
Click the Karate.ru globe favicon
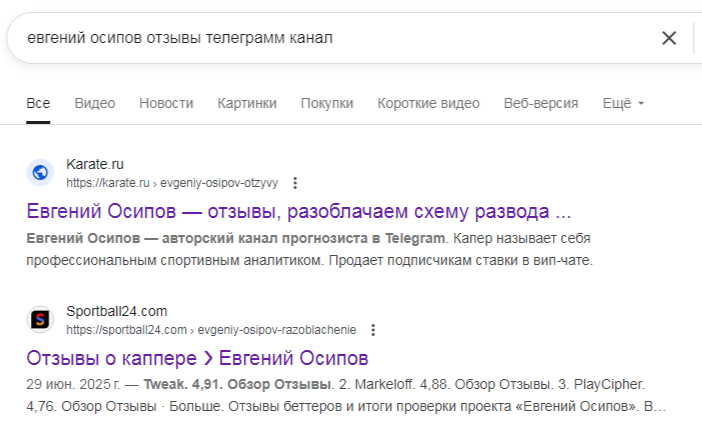40,172
